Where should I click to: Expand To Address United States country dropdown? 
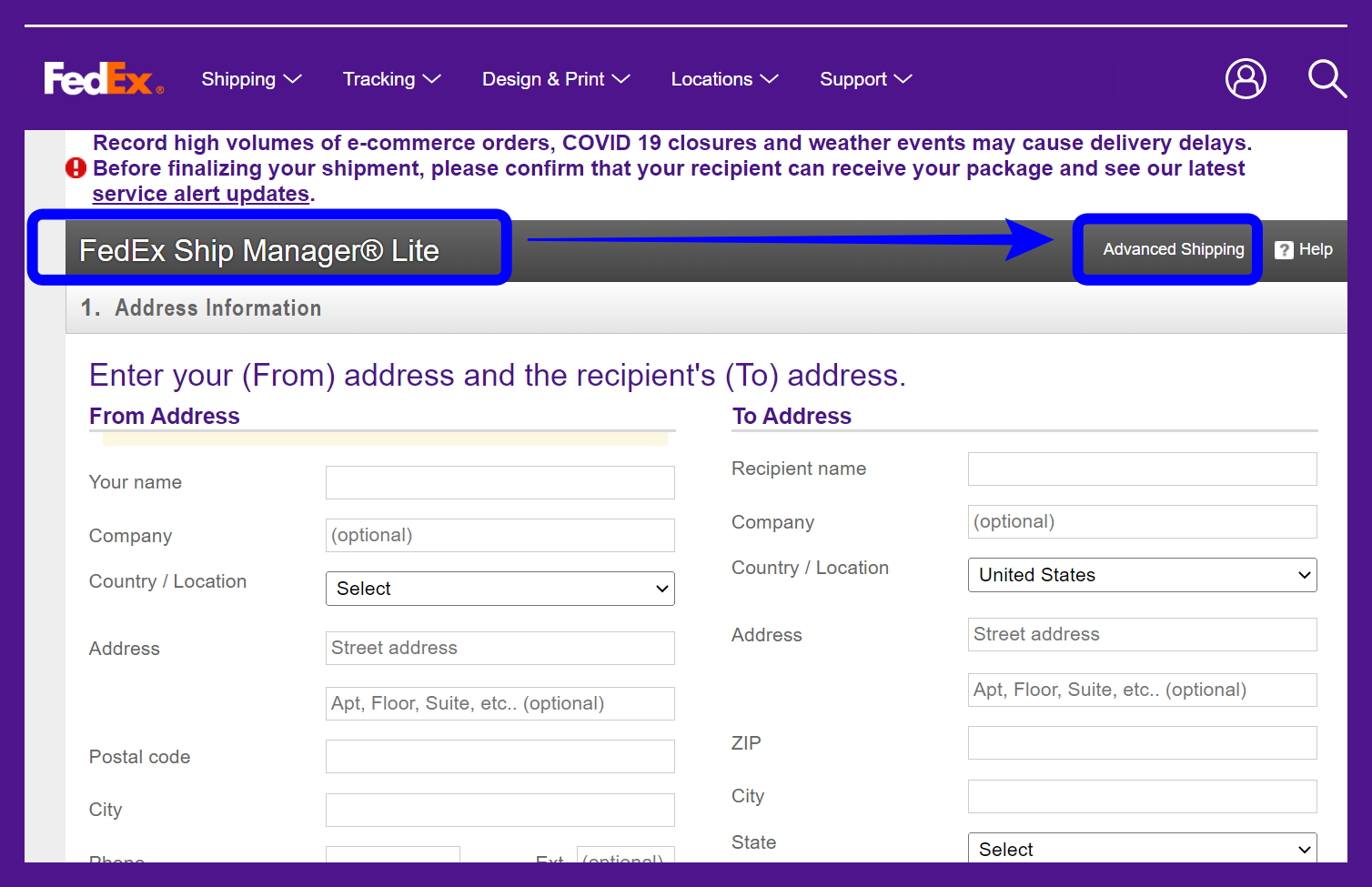pyautogui.click(x=1143, y=575)
